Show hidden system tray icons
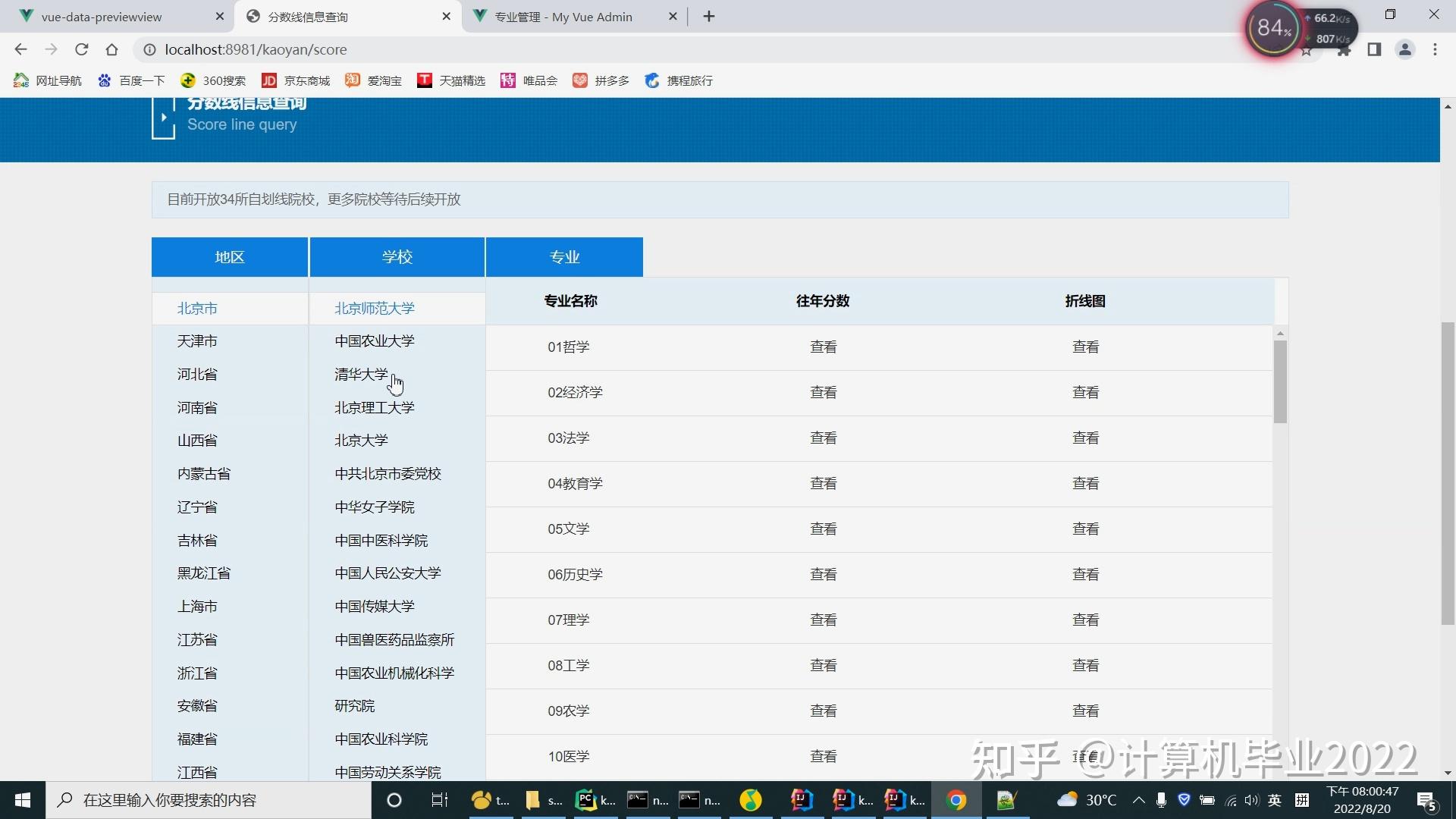1456x819 pixels. click(1139, 800)
